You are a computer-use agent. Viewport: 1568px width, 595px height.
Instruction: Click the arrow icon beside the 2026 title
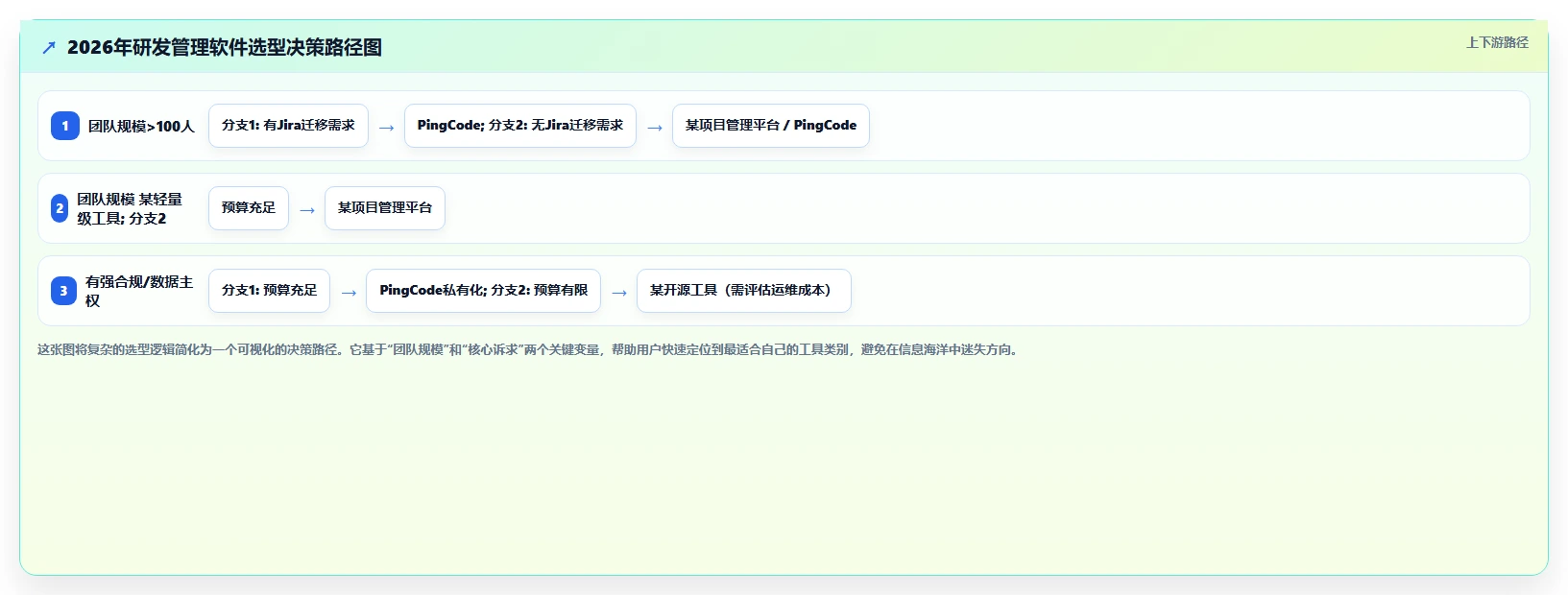tap(49, 47)
